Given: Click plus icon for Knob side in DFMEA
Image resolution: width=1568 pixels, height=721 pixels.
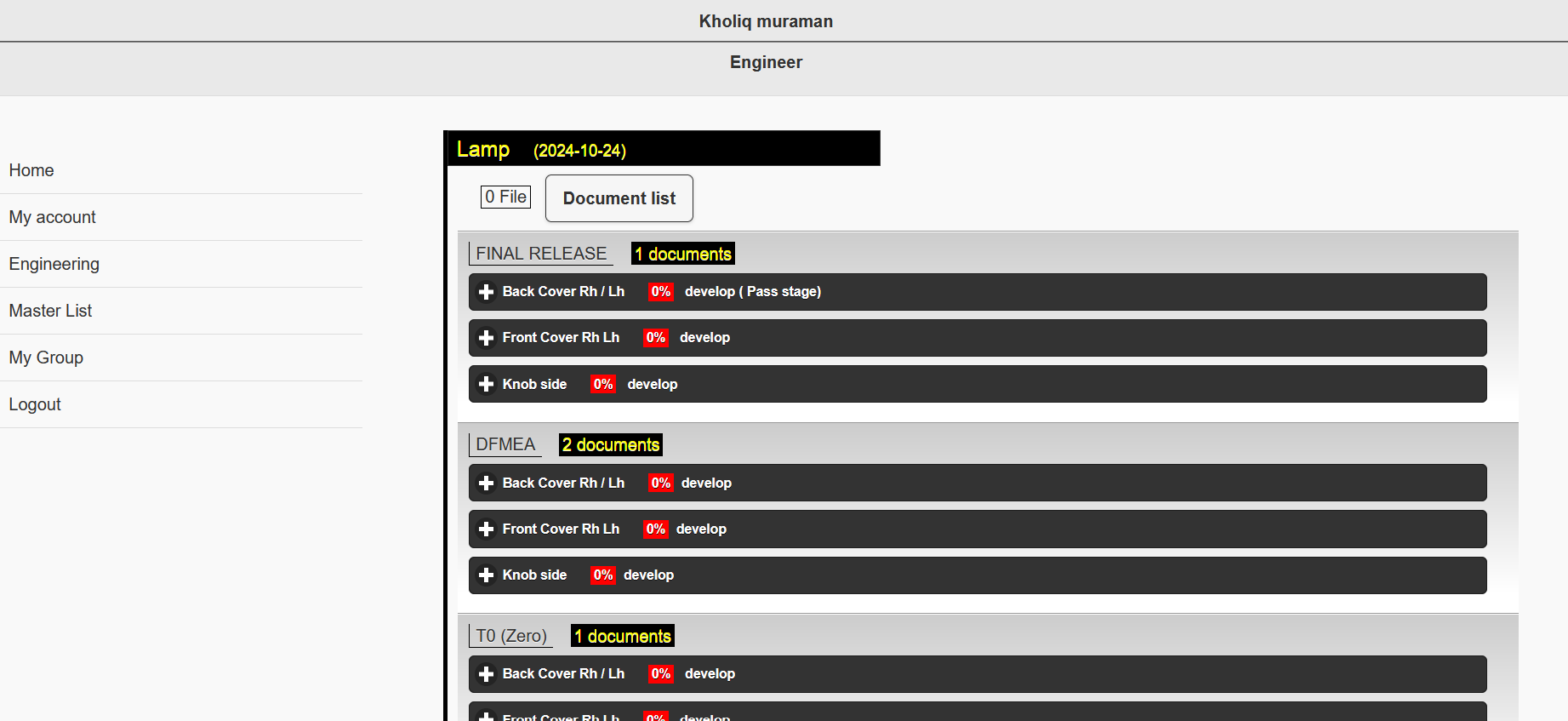Looking at the screenshot, I should tap(486, 575).
